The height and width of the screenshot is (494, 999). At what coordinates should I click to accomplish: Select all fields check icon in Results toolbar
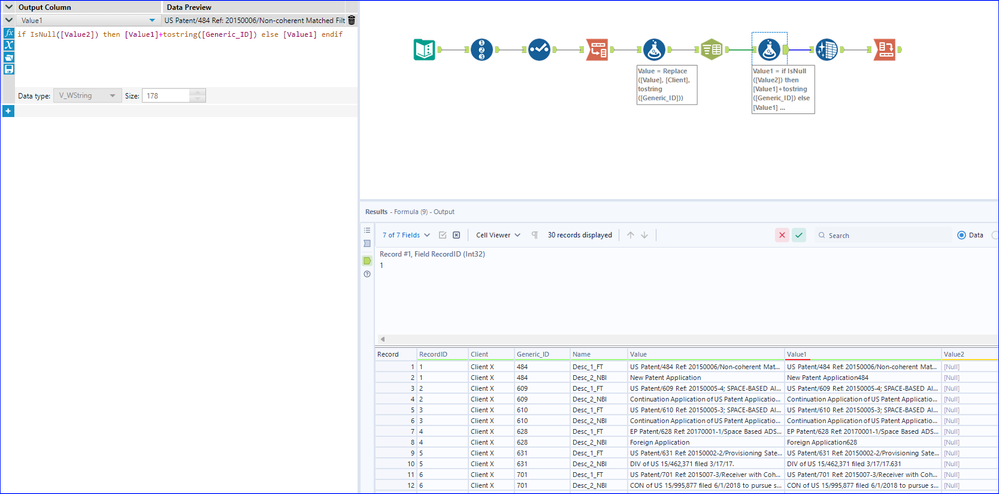point(443,235)
